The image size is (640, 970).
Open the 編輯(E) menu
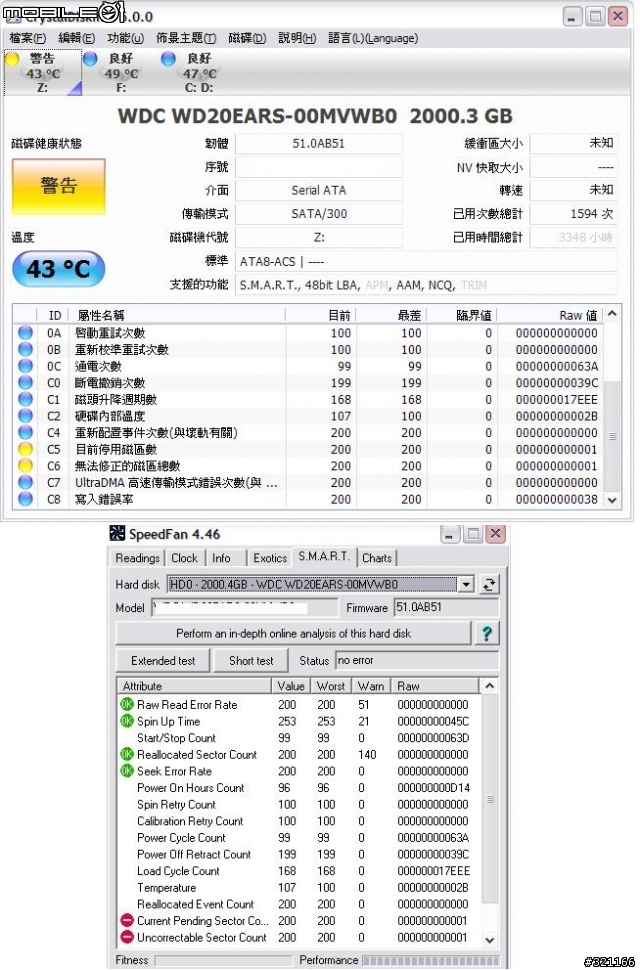(76, 38)
